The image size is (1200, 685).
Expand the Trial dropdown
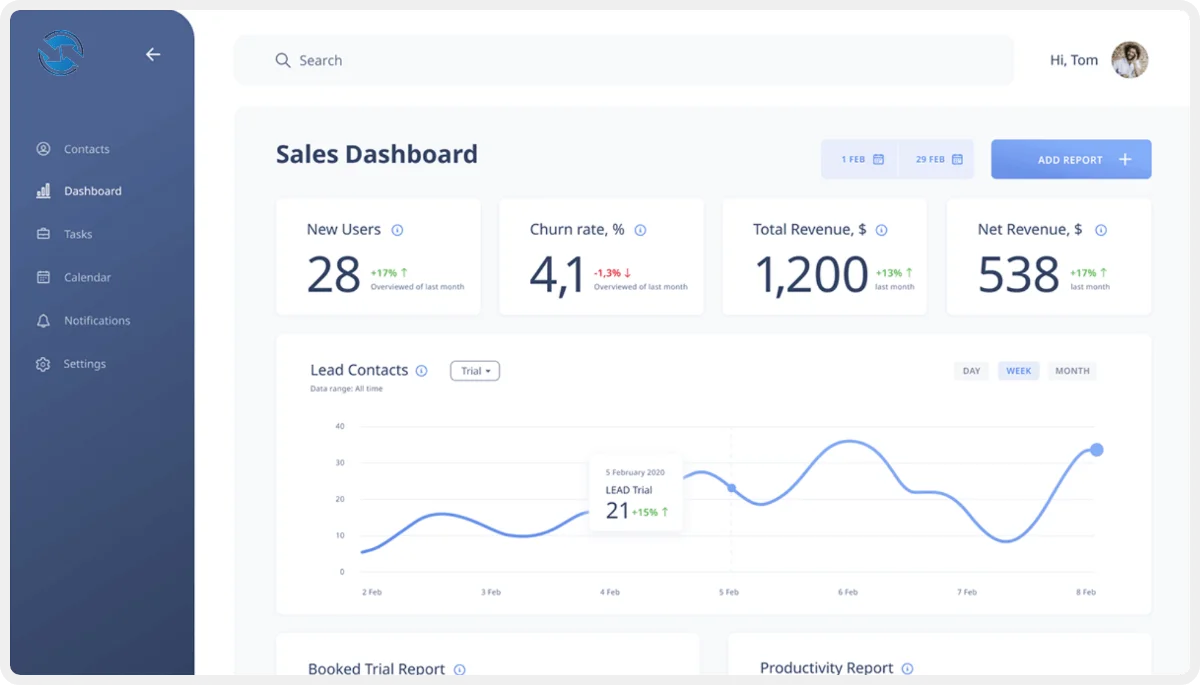(x=475, y=371)
